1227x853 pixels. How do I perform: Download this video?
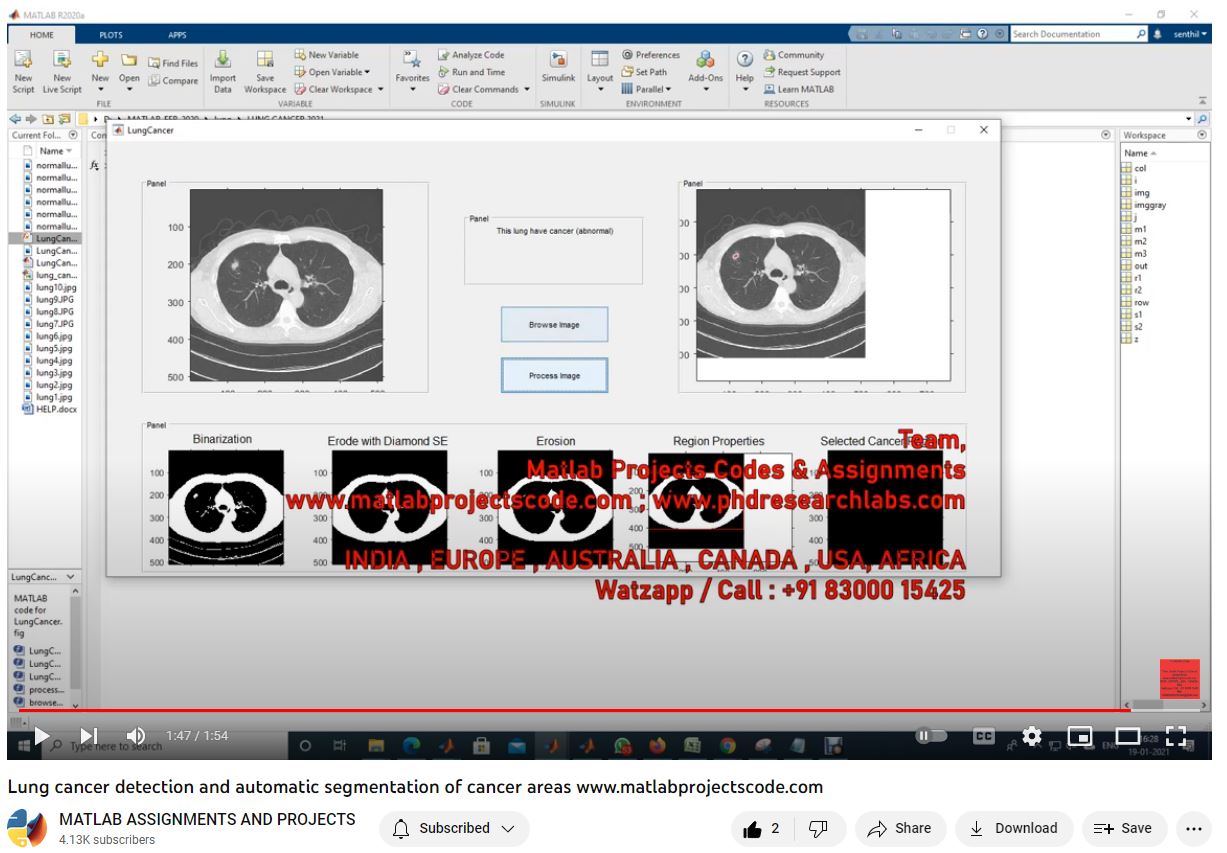coord(1014,828)
